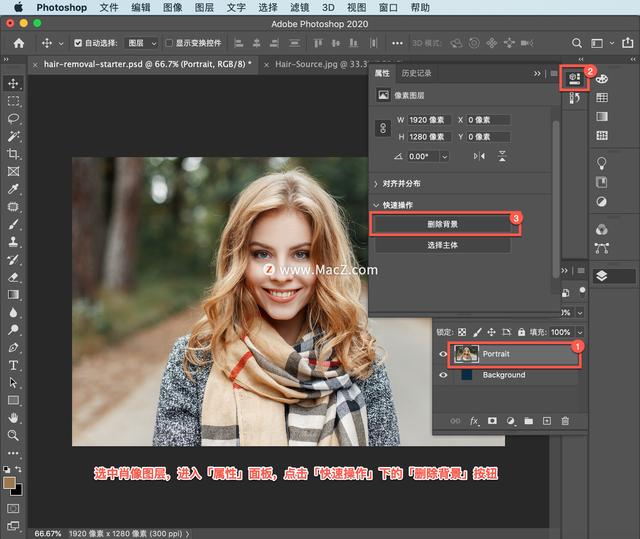The height and width of the screenshot is (539, 640).
Task: Select the Lasso tool
Action: point(14,118)
